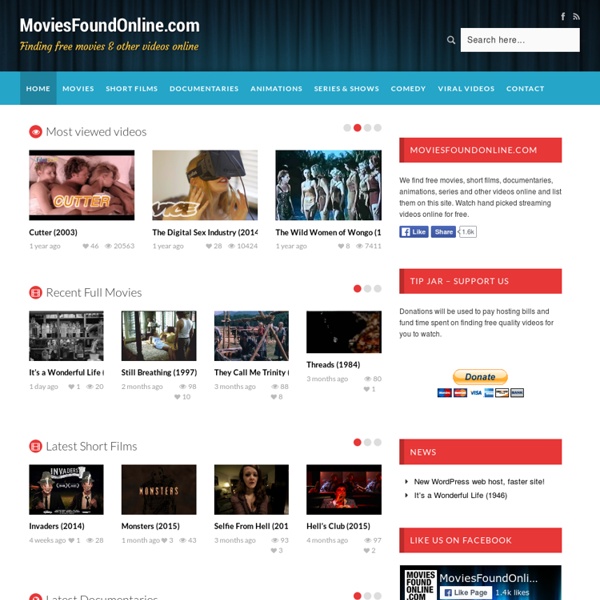Click heart icon under It's a Wonderful Life
600x600 pixels.
pos(71,386)
